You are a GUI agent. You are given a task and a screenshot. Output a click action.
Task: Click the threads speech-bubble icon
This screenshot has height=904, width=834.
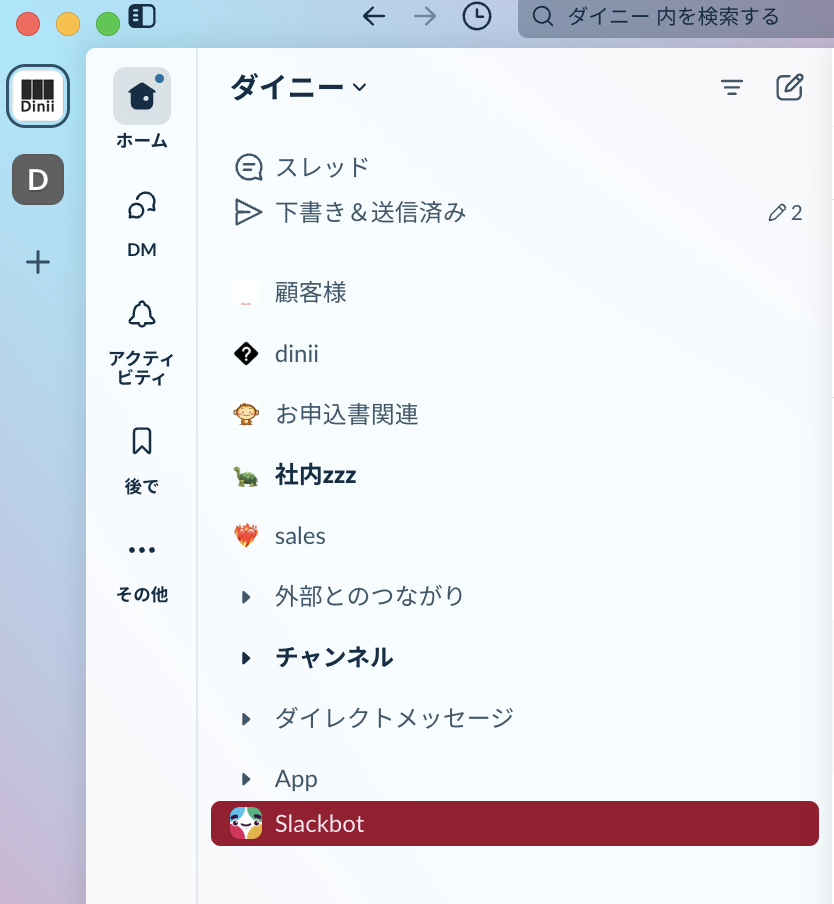tap(248, 168)
